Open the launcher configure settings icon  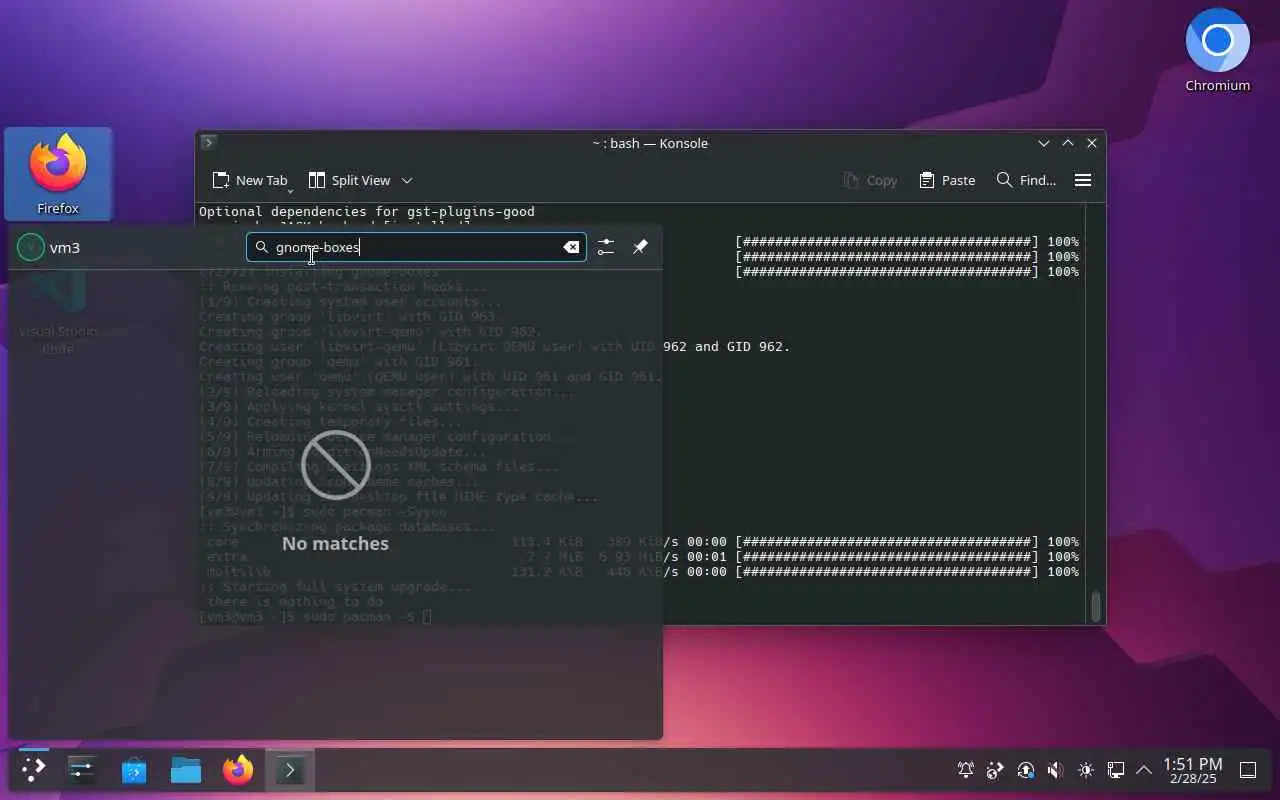[x=606, y=247]
